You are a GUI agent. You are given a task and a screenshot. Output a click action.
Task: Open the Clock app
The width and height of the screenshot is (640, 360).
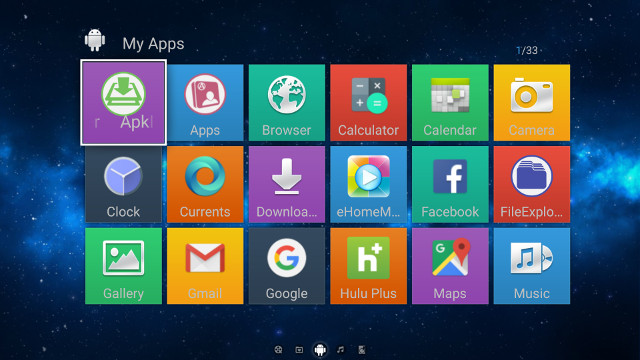tap(123, 184)
